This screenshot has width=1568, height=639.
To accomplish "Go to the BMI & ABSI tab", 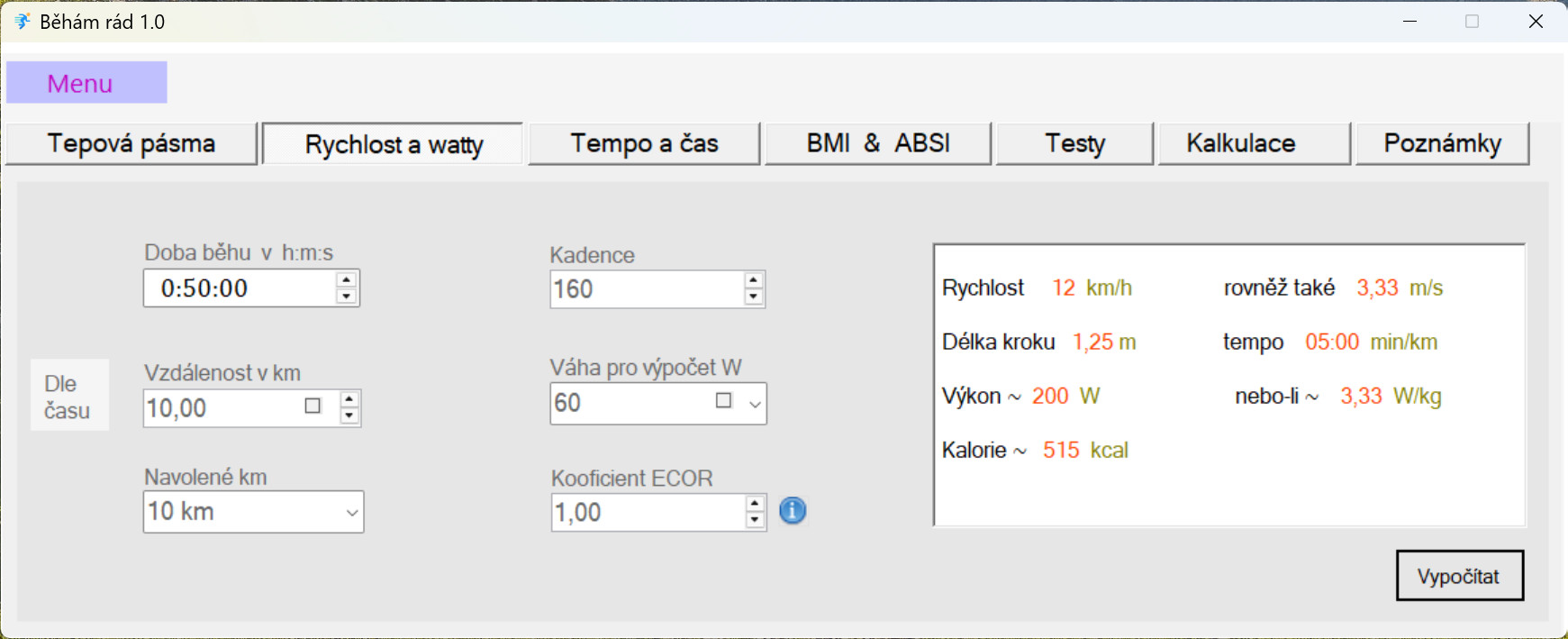I will [878, 144].
